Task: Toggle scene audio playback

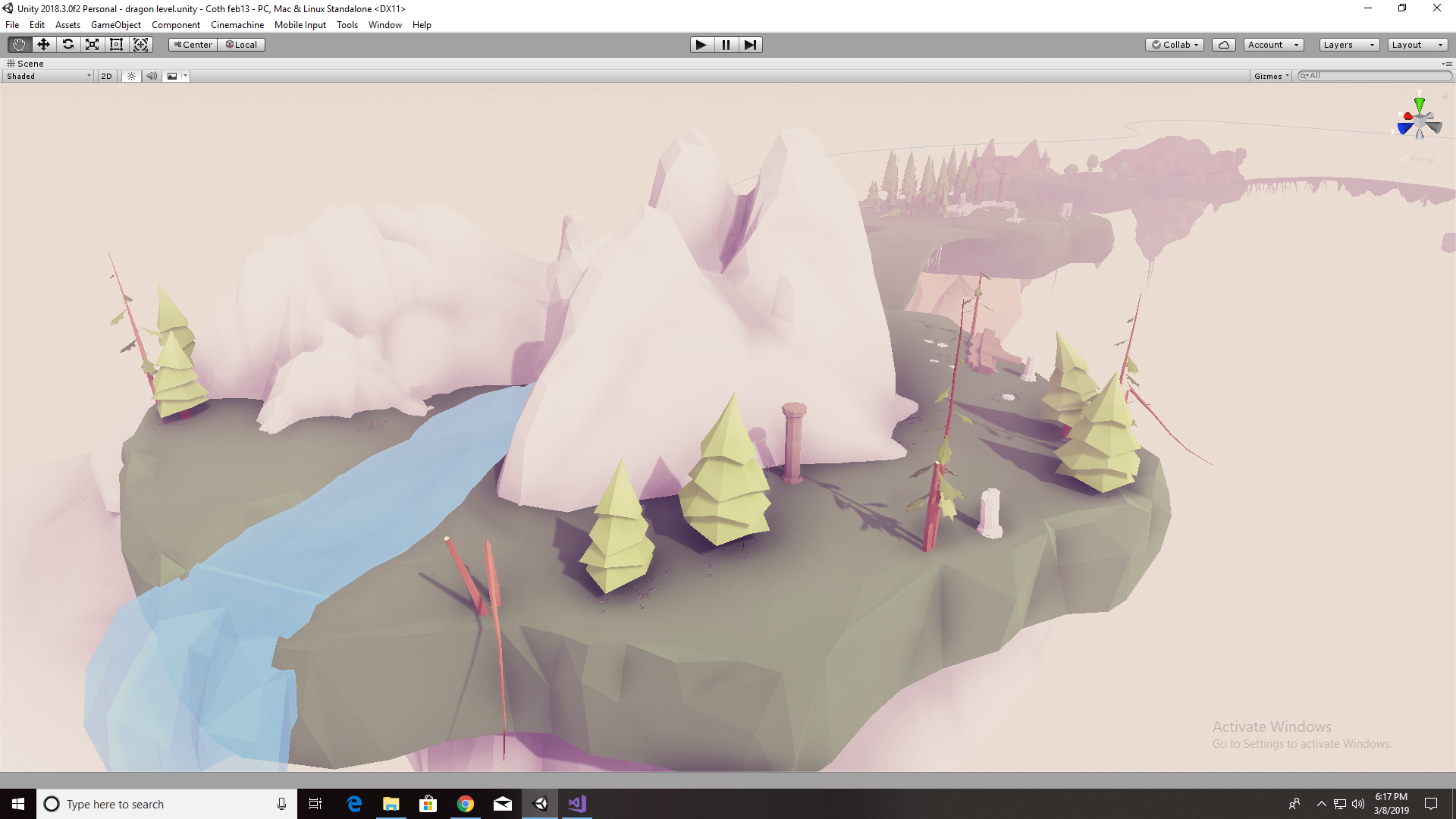Action: (x=152, y=76)
